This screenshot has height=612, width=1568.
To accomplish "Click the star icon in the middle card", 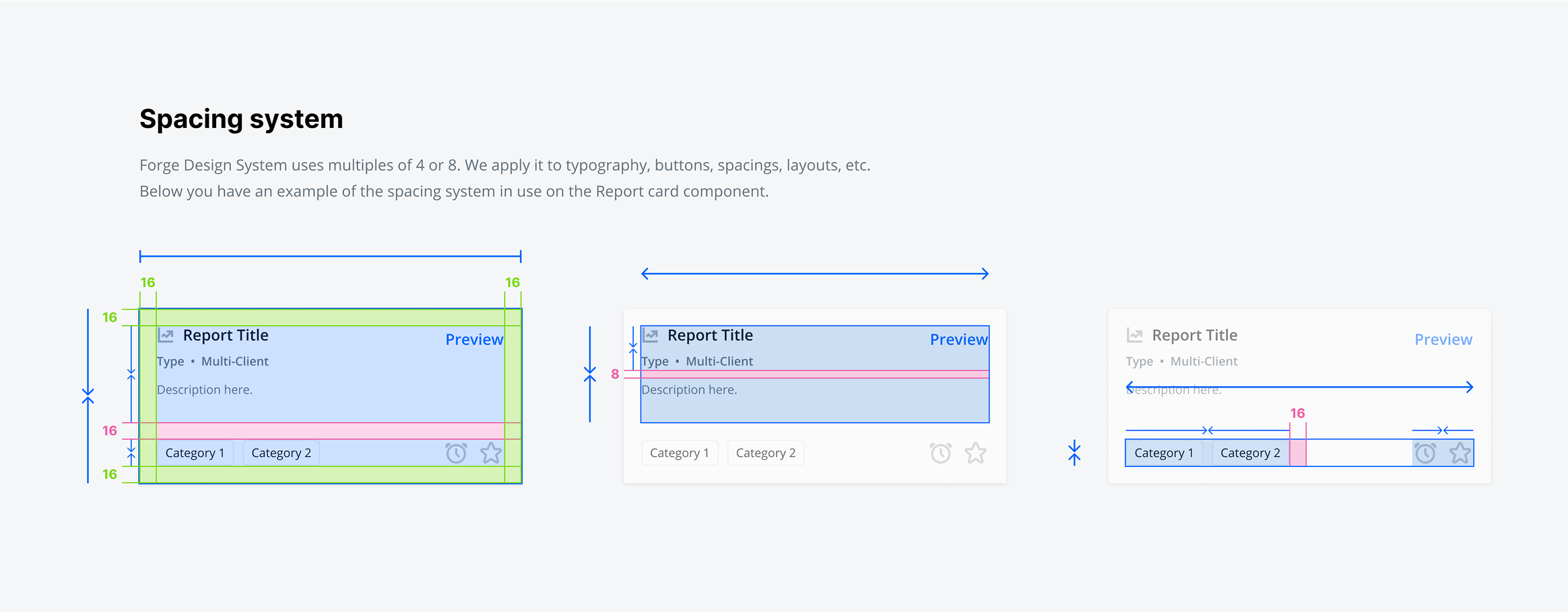I will click(x=975, y=453).
